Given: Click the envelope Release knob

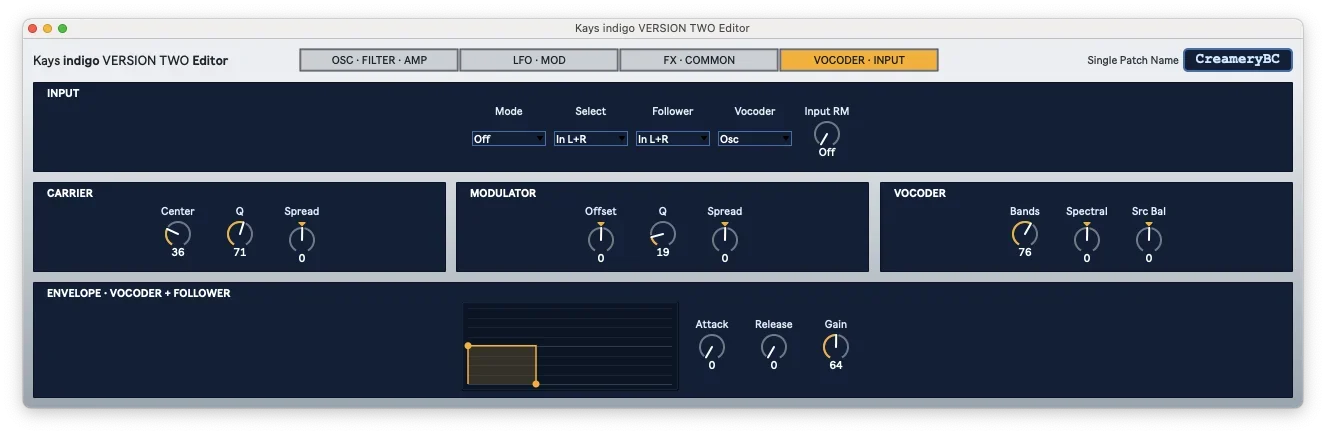Looking at the screenshot, I should (774, 347).
